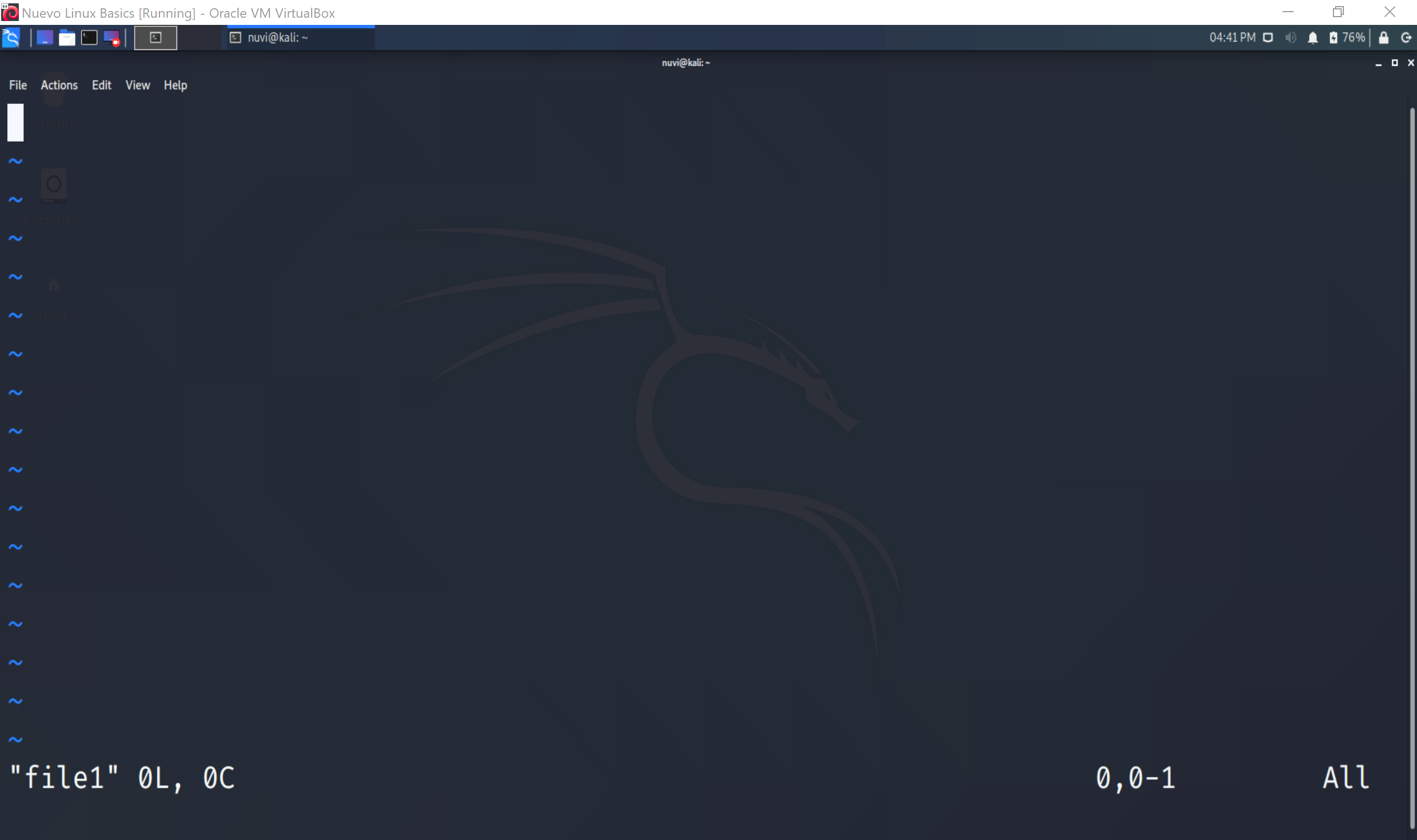Select the View menu
1417x840 pixels.
click(137, 85)
